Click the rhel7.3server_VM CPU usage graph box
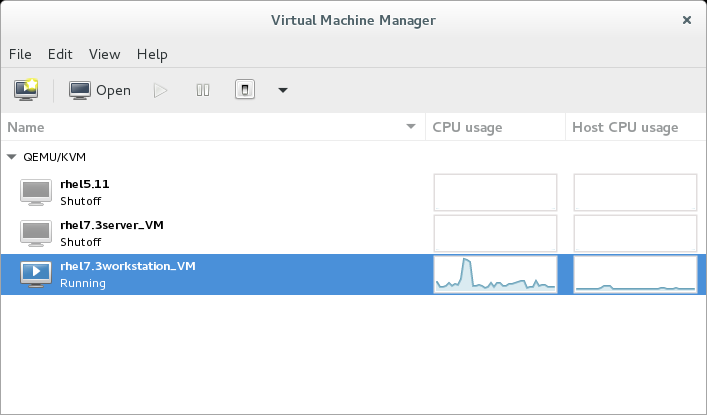This screenshot has height=415, width=707. [496, 233]
